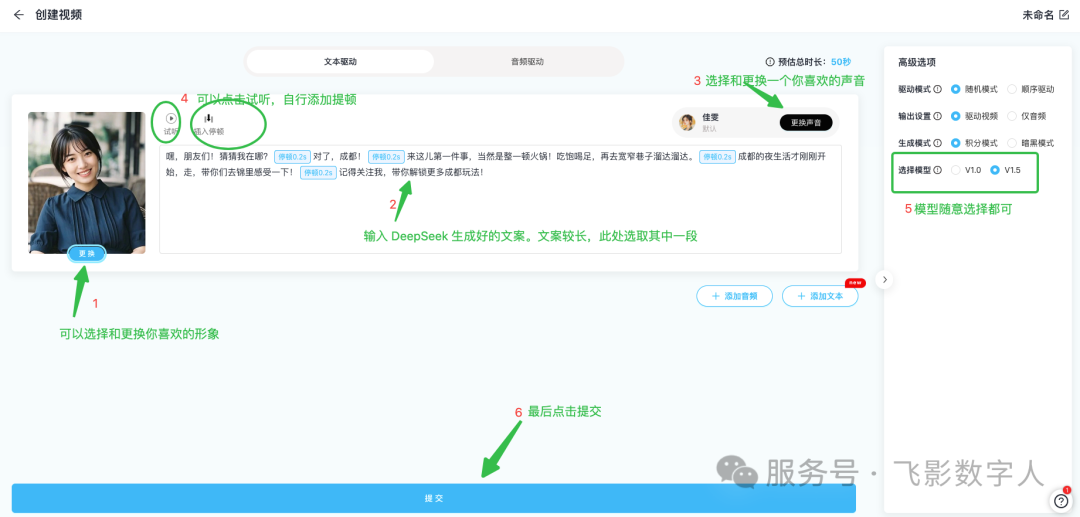Click the 添加音频 button
The image size is (1080, 517).
[735, 296]
